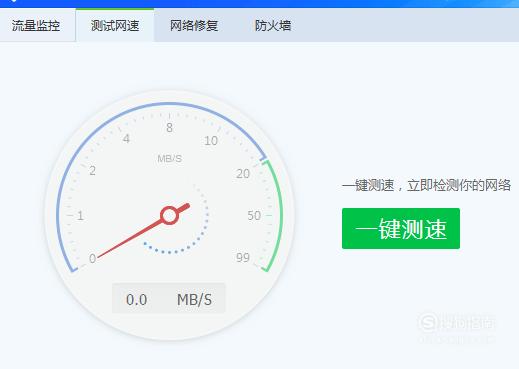Viewport: 519px width, 369px height.
Task: Start the test with 一键测速 button
Action: pos(401,228)
